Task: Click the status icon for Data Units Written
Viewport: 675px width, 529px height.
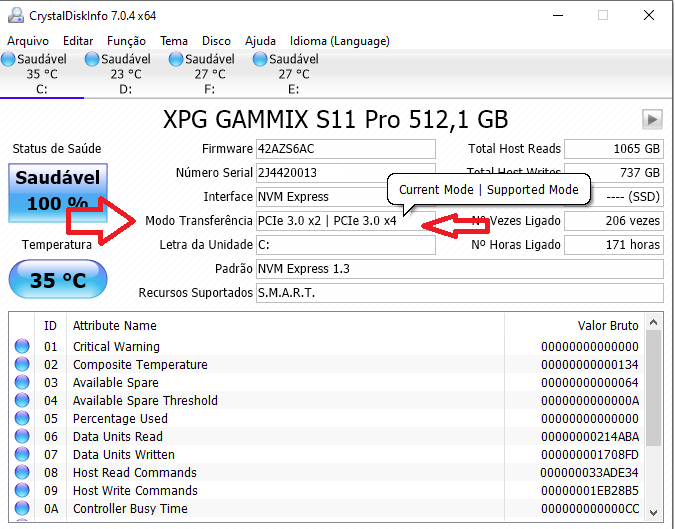Action: click(x=22, y=455)
